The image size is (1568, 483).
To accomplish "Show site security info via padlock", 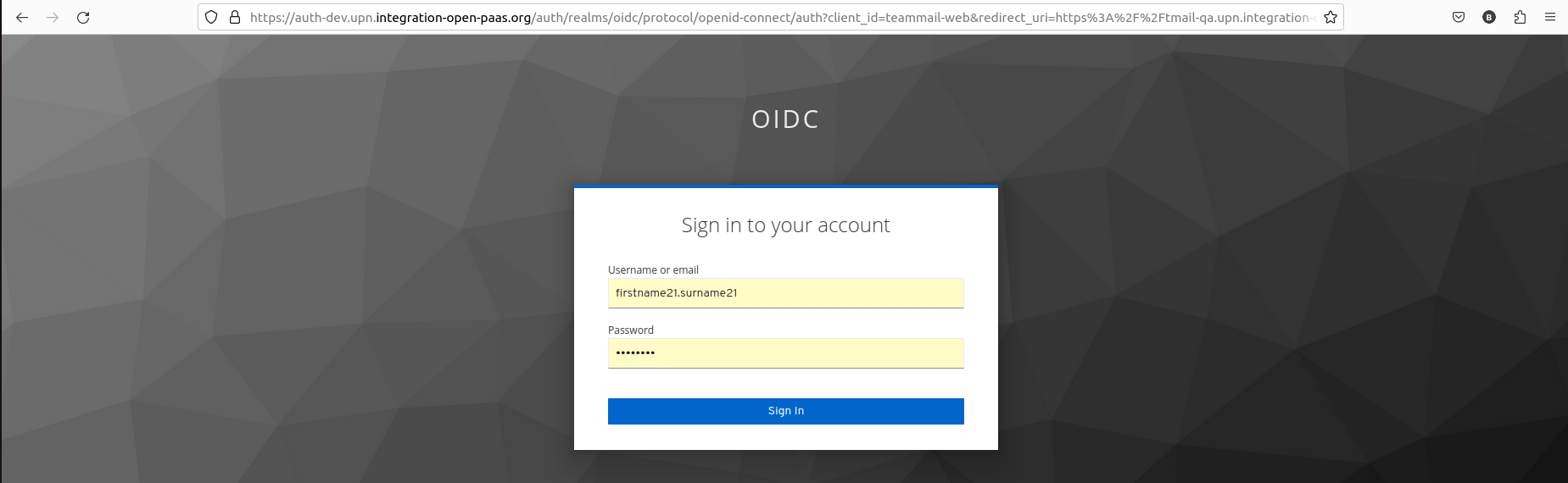I will [x=235, y=17].
